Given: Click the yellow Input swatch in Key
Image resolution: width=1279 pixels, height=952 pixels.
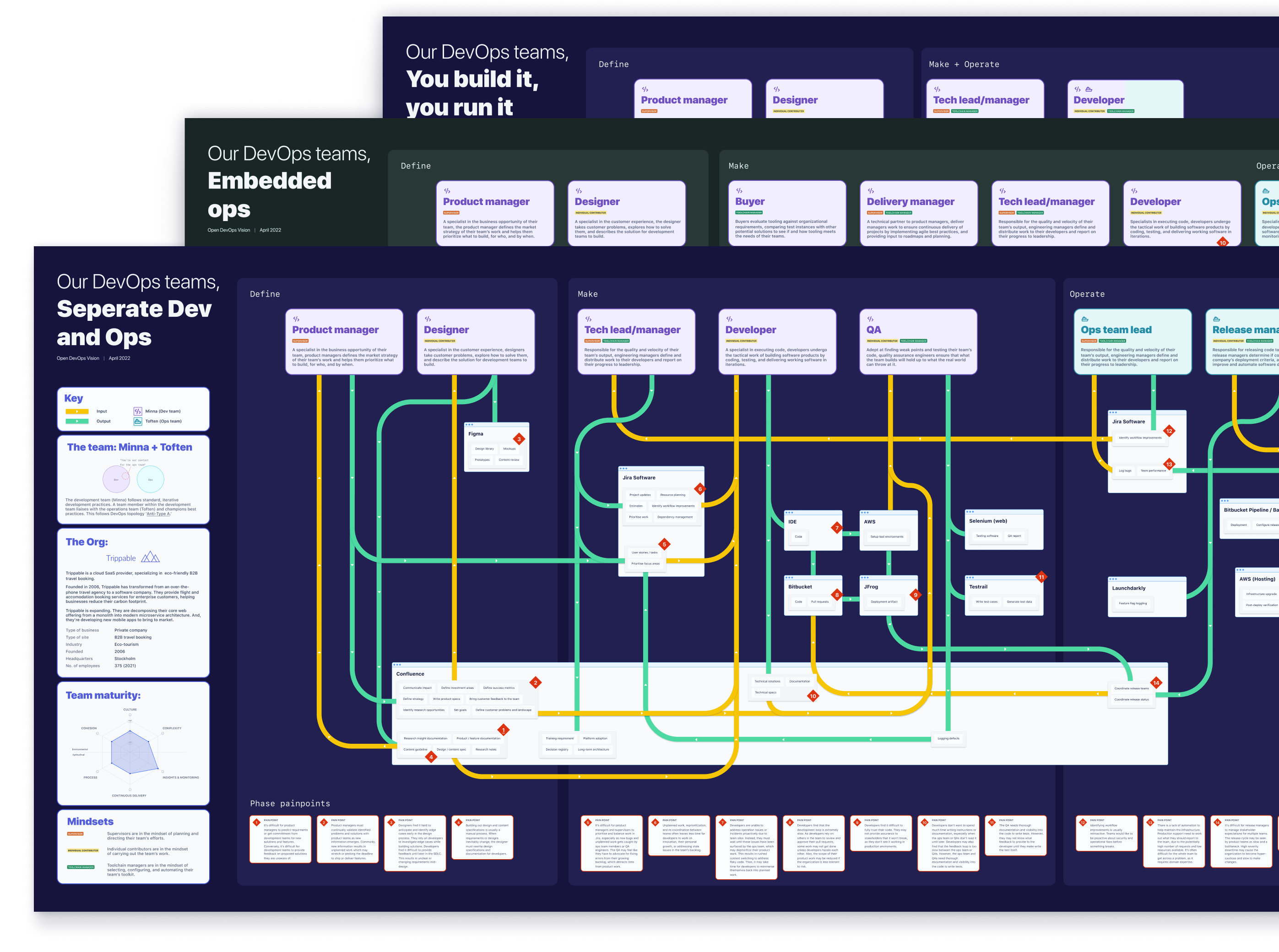Looking at the screenshot, I should point(76,411).
